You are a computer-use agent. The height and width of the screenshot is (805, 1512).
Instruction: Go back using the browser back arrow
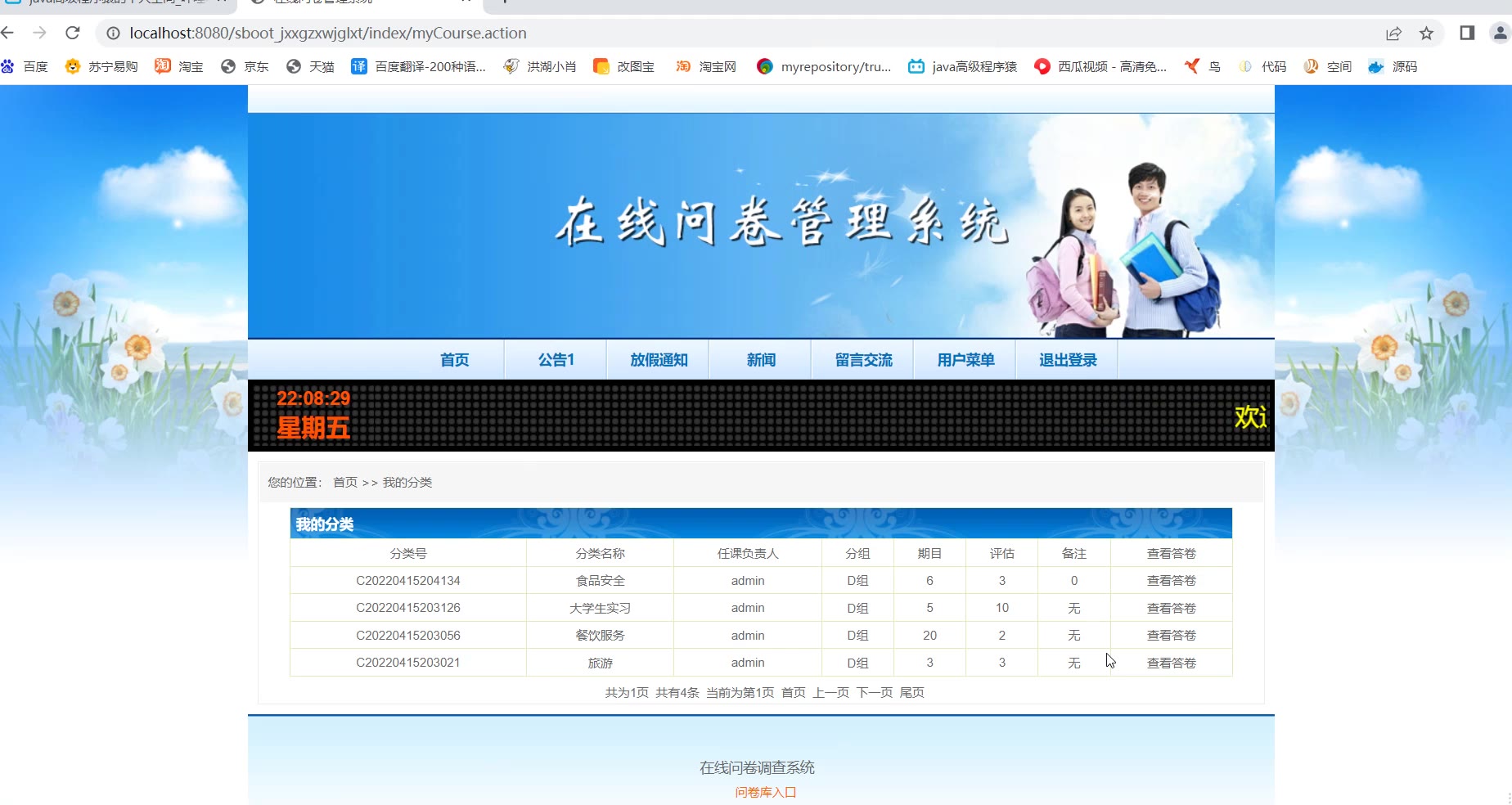coord(8,33)
